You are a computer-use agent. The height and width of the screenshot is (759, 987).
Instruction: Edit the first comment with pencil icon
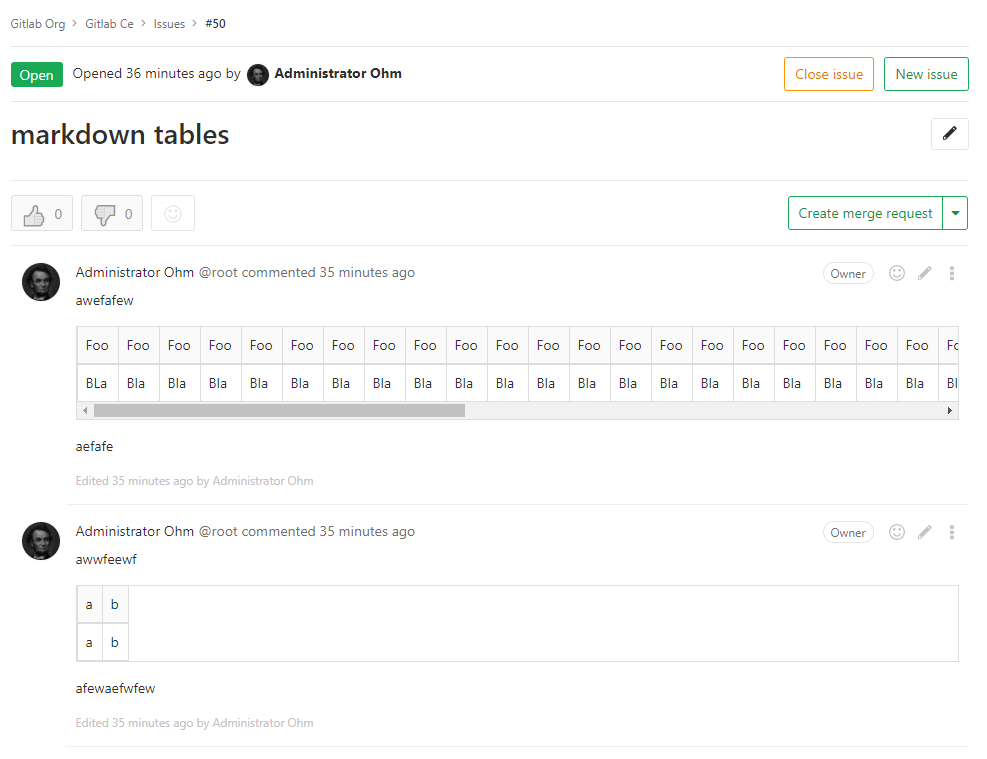click(925, 273)
